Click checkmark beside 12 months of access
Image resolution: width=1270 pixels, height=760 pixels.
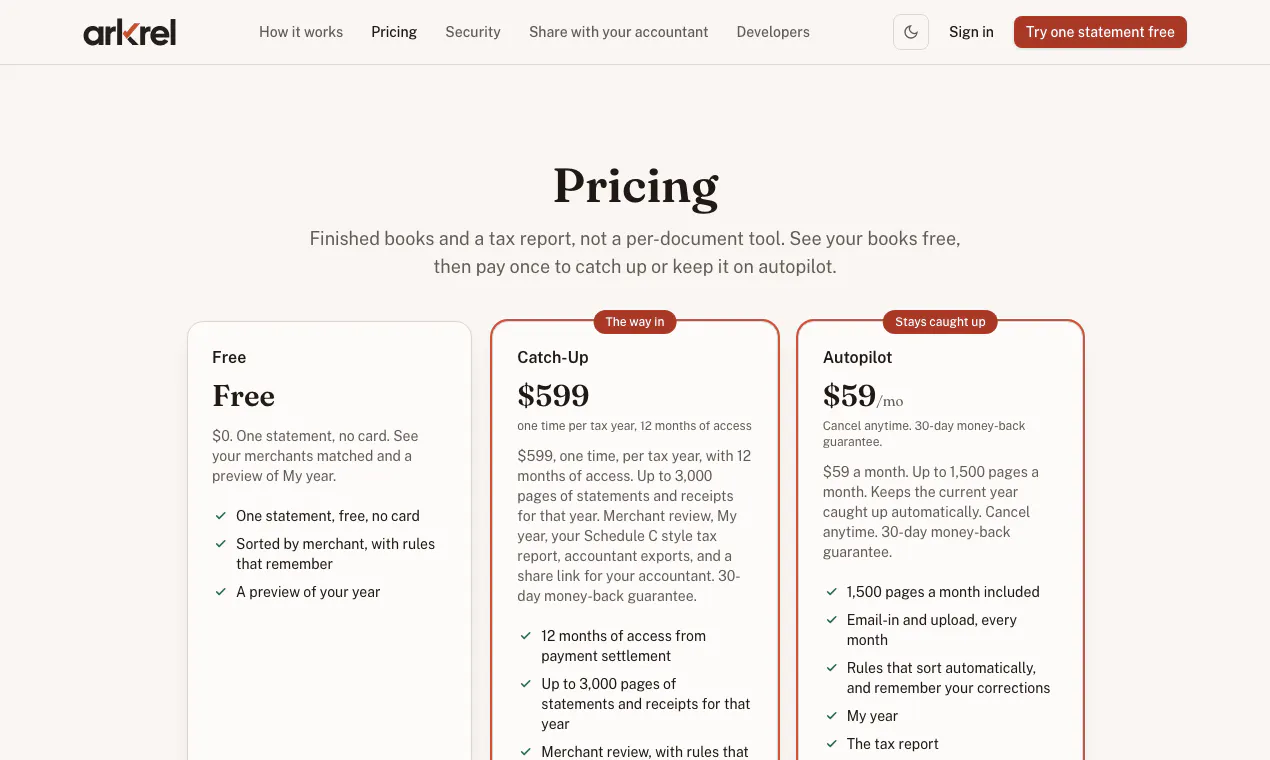(x=526, y=636)
